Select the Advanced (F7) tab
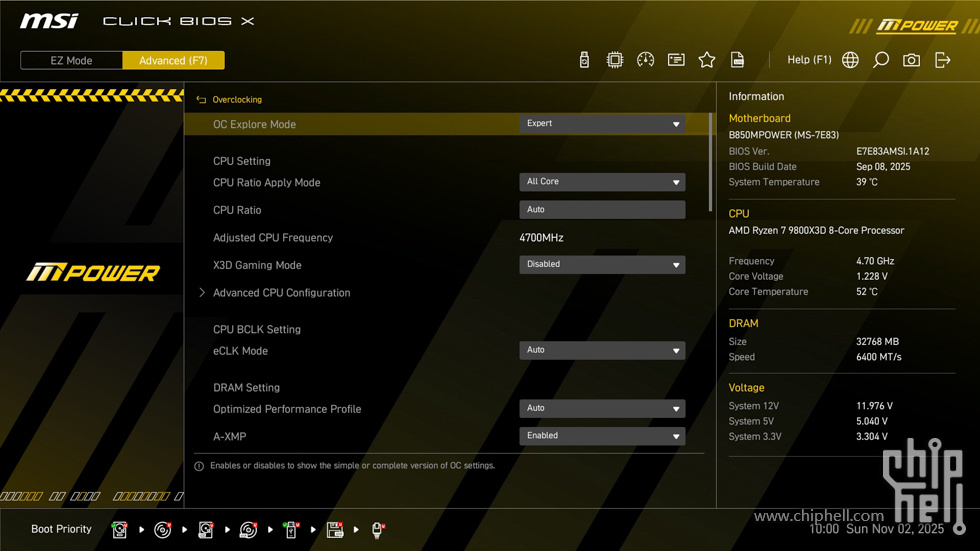Screen dimensions: 980x551 click(x=173, y=60)
